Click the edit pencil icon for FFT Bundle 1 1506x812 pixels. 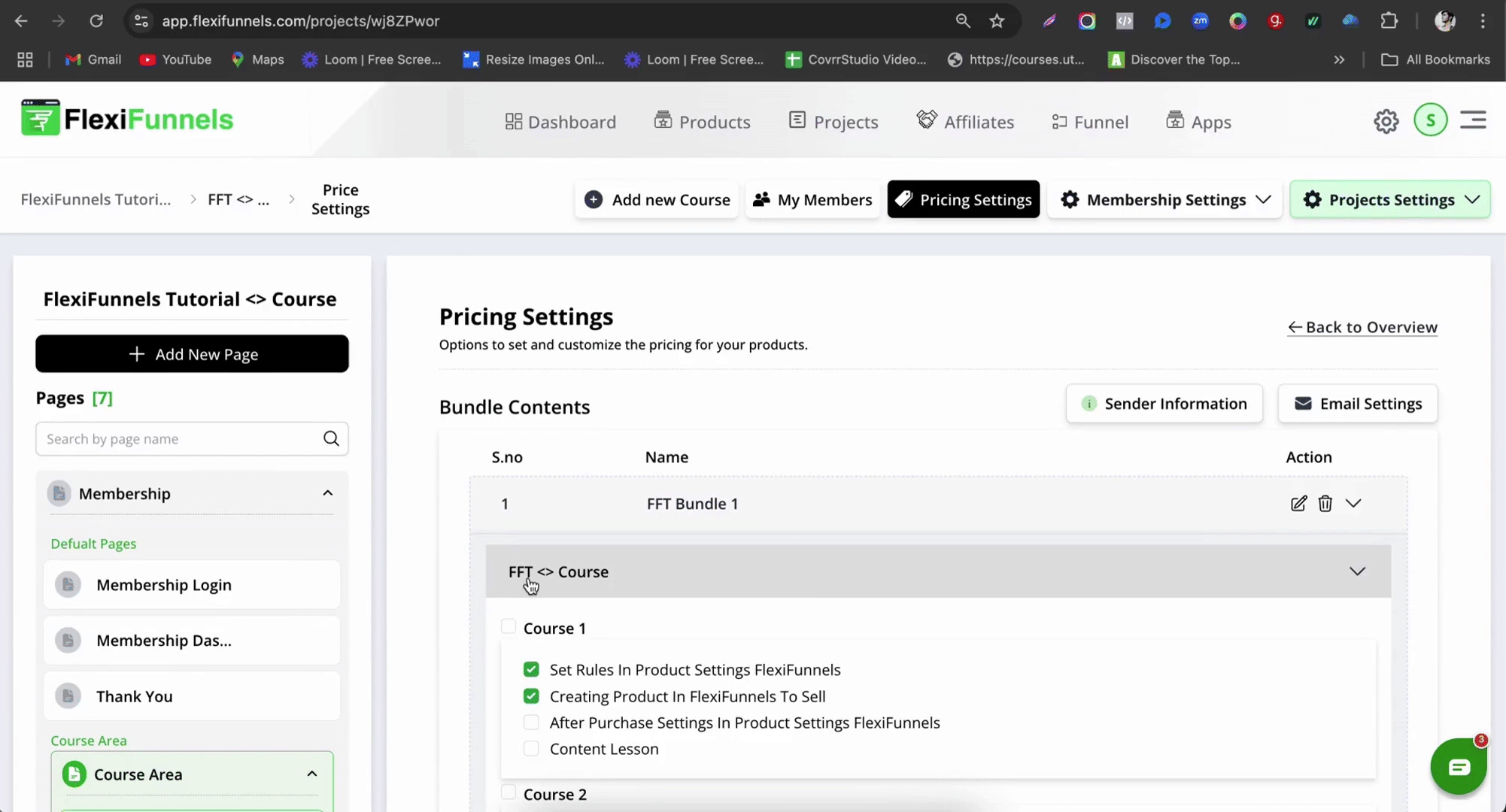click(1298, 504)
